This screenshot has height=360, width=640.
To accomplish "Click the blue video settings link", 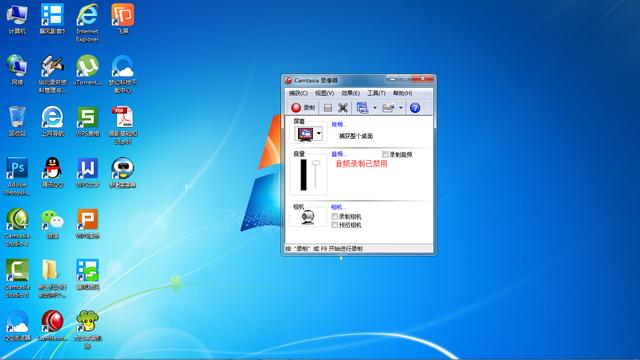I will coord(339,124).
